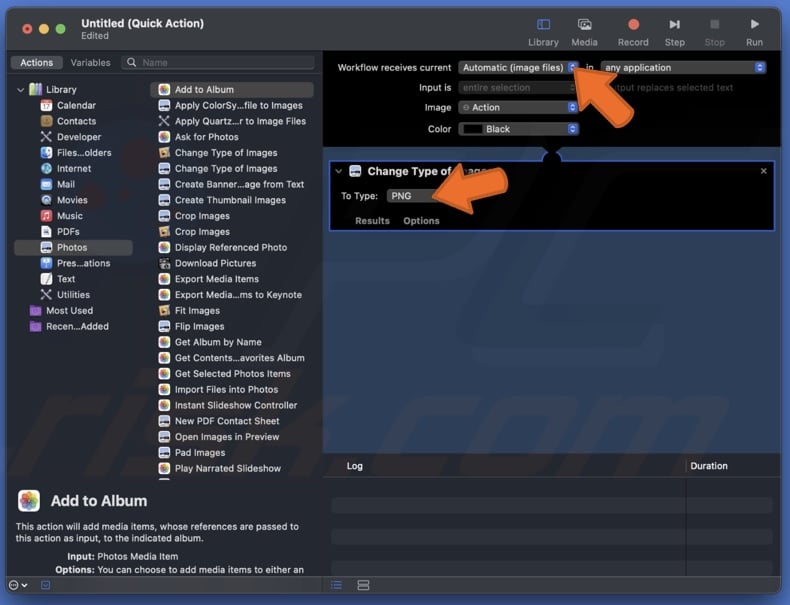The height and width of the screenshot is (605, 790).
Task: Switch to the Variables tab
Action: click(x=90, y=62)
